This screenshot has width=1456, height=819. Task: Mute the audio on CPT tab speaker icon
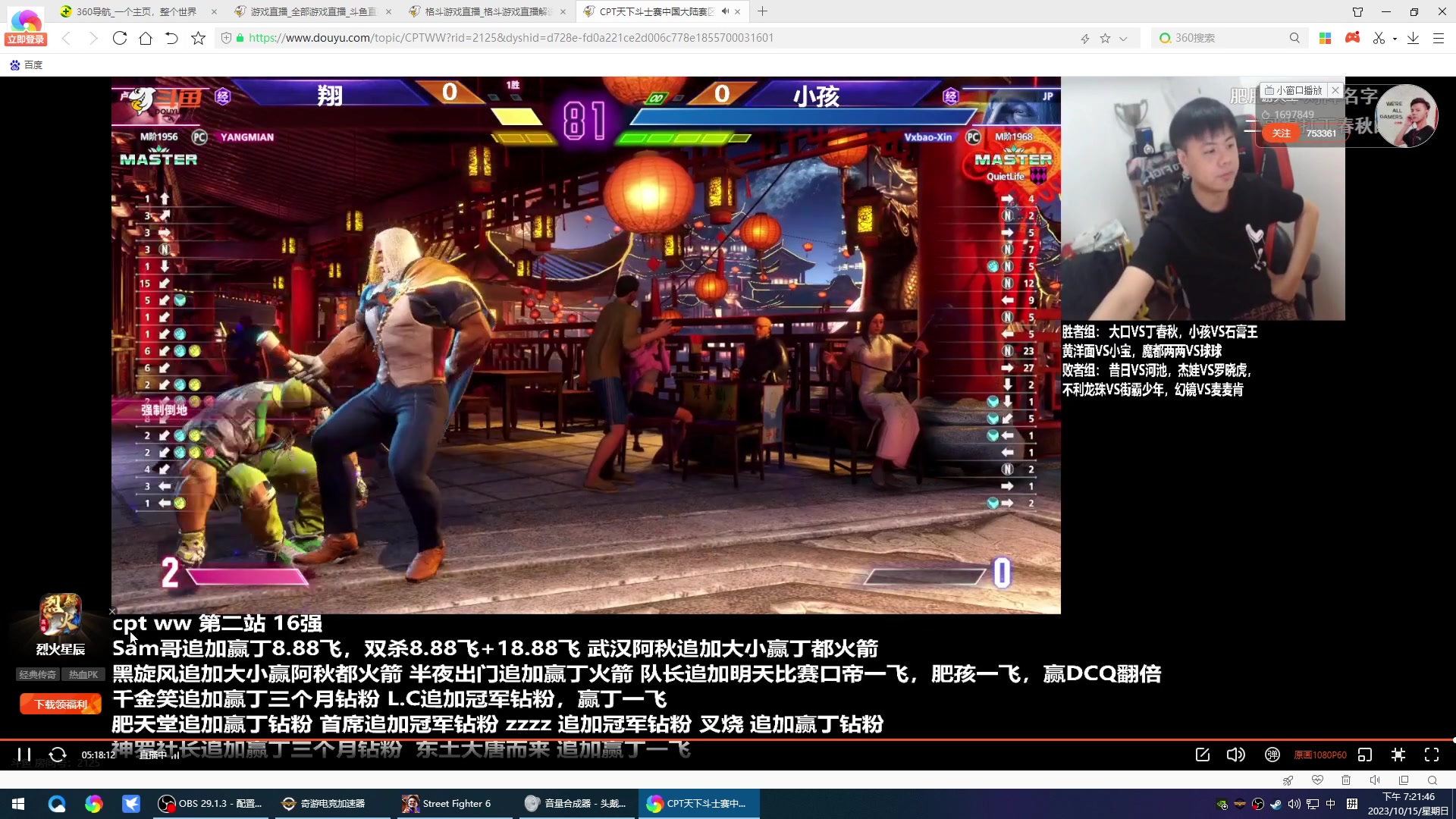[725, 11]
